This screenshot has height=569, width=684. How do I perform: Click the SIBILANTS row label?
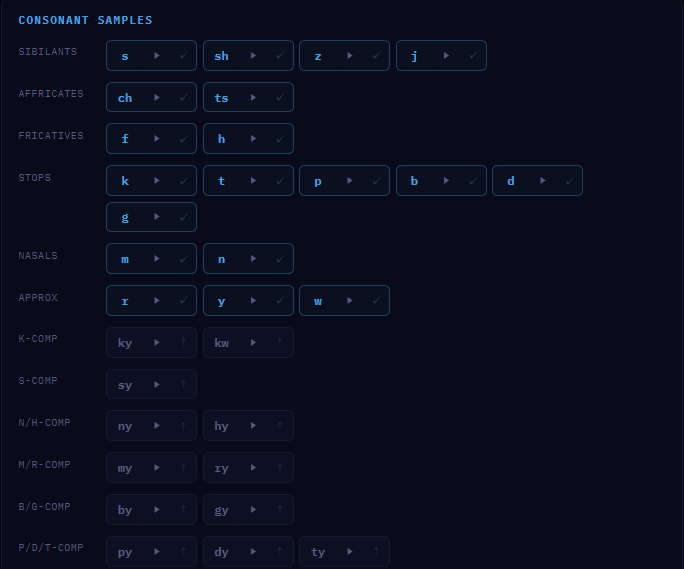pos(48,51)
